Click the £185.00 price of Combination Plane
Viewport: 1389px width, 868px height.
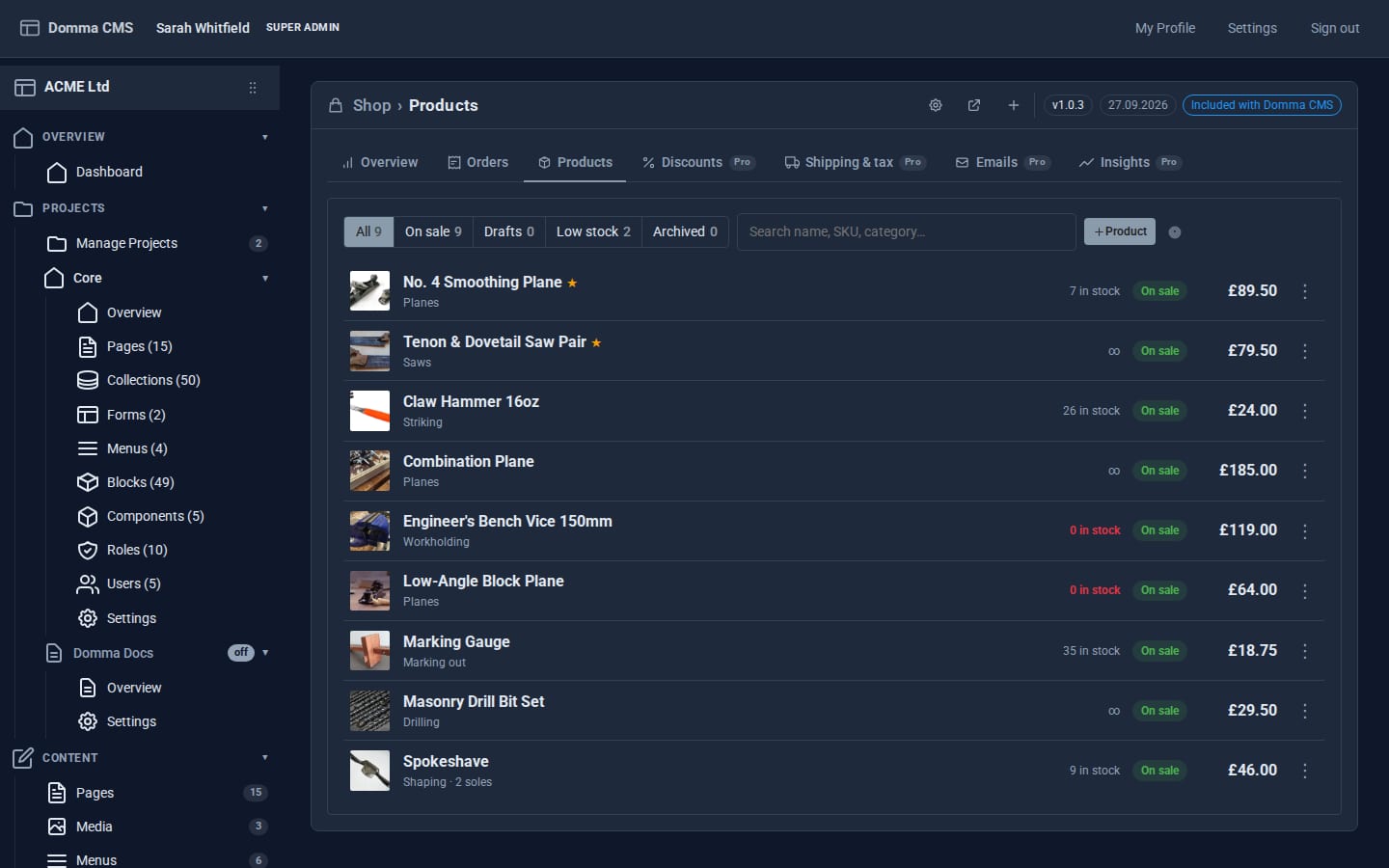[x=1248, y=471]
